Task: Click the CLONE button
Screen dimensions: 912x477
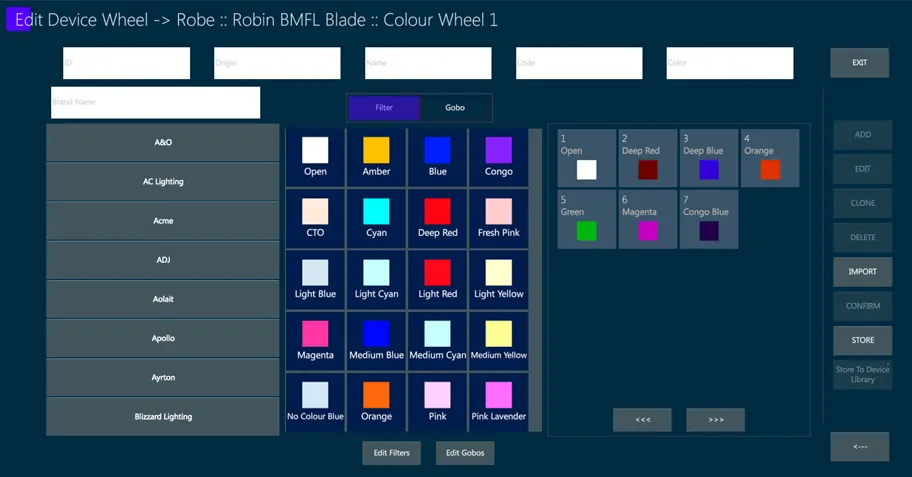Action: coord(863,204)
